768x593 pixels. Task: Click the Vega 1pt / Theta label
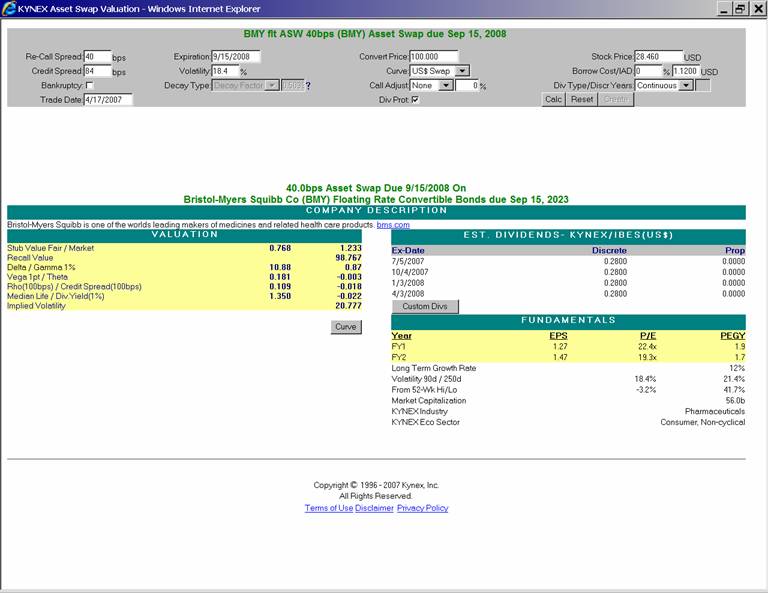coord(37,277)
